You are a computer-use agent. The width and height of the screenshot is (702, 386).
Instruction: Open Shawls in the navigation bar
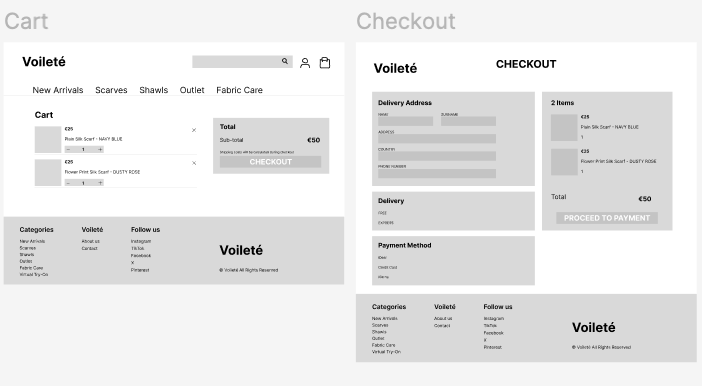tap(154, 90)
